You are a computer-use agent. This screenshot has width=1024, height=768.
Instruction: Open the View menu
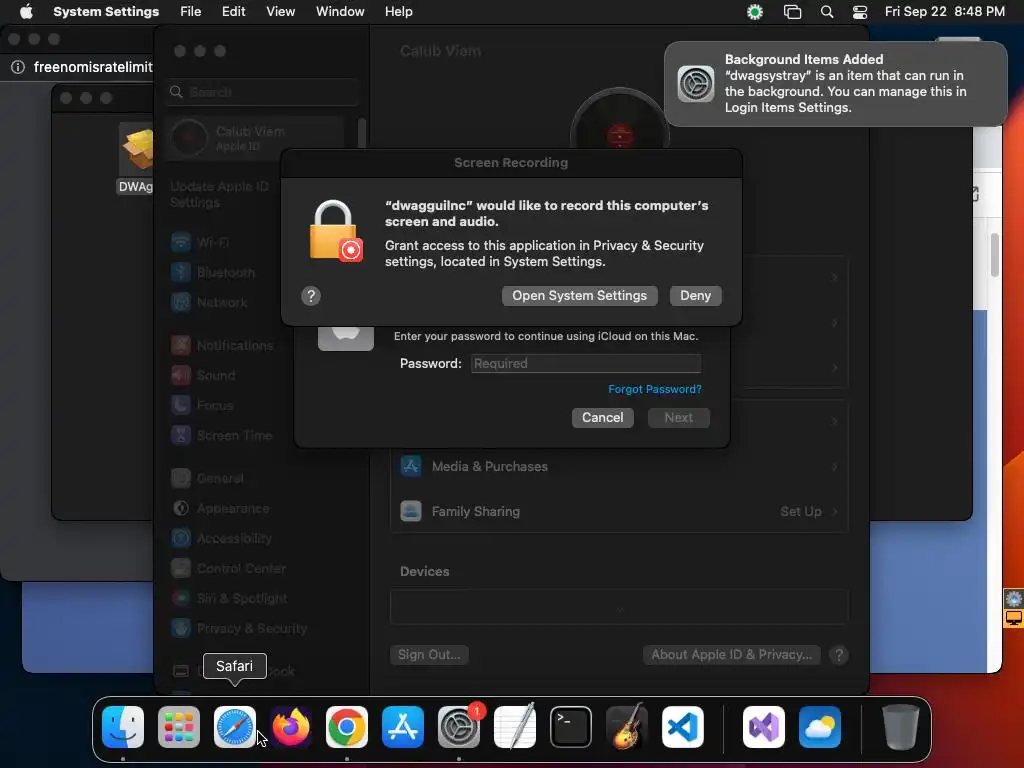281,12
